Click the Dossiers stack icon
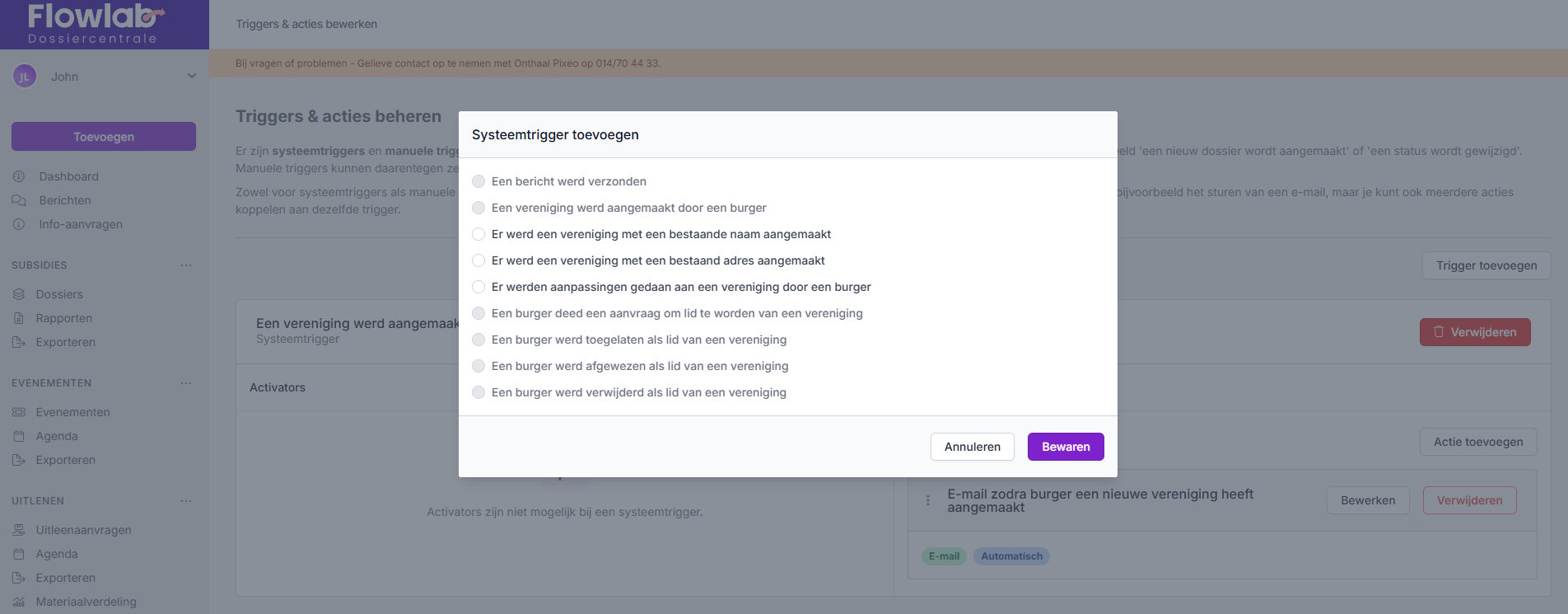1568x614 pixels. (x=19, y=294)
